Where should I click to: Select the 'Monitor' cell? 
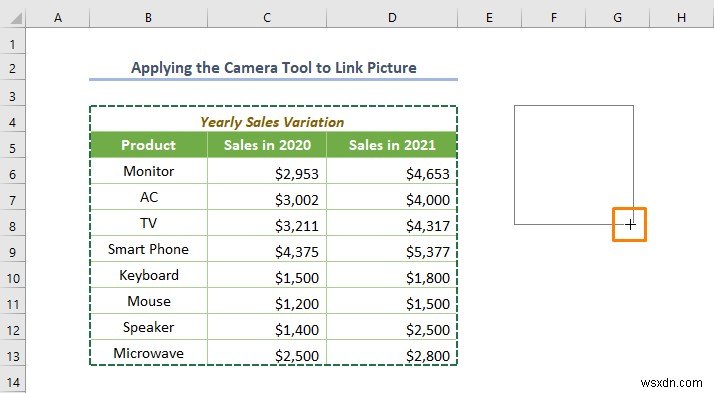(148, 171)
